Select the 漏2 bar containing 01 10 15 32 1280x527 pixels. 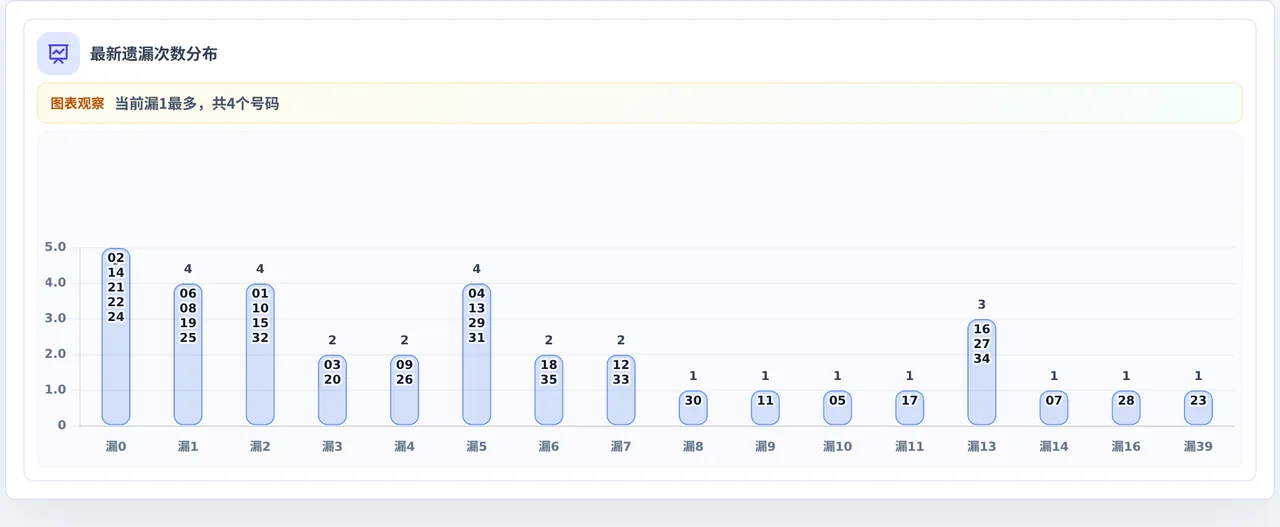[260, 355]
